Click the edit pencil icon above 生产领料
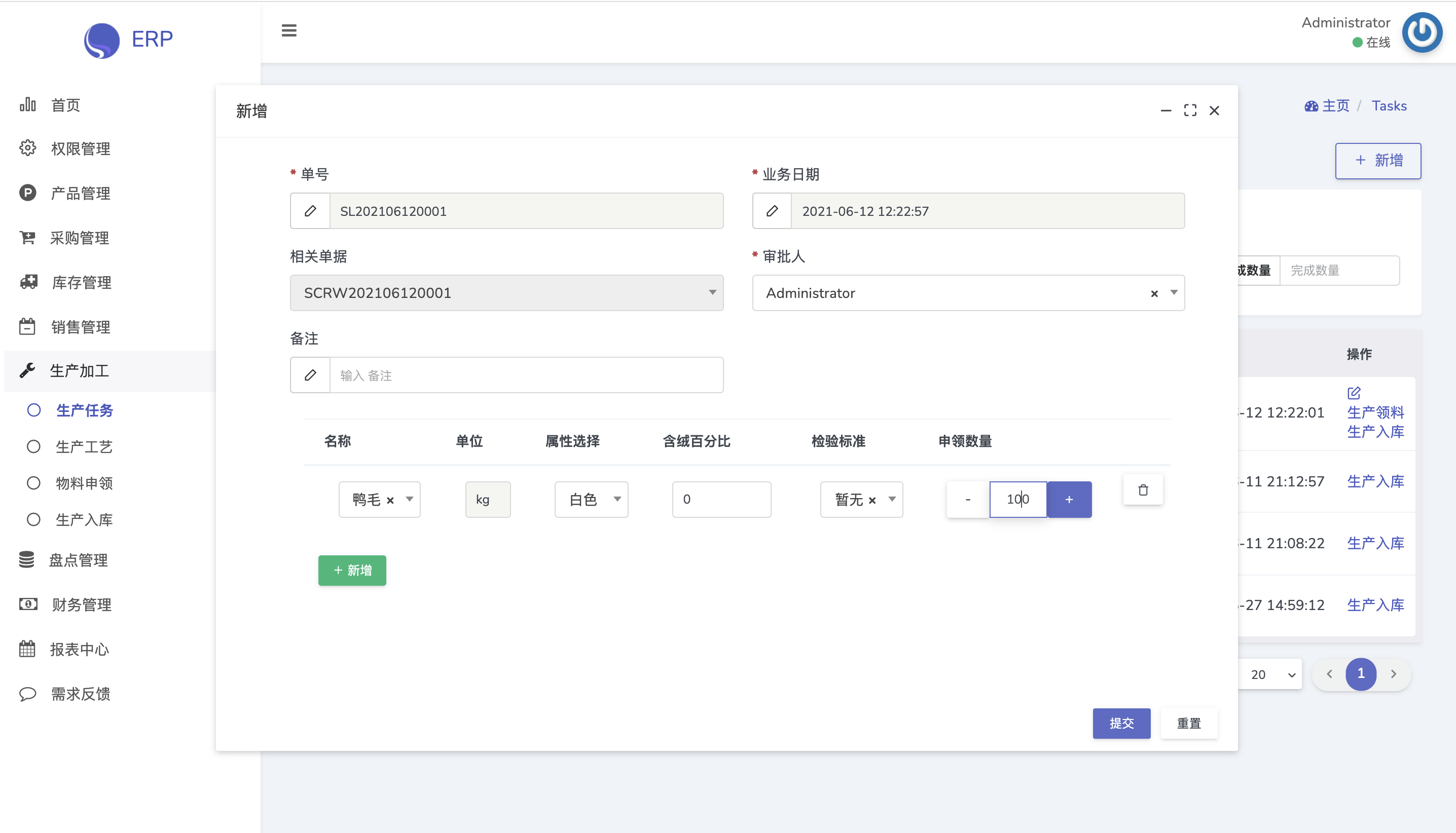 (1354, 393)
